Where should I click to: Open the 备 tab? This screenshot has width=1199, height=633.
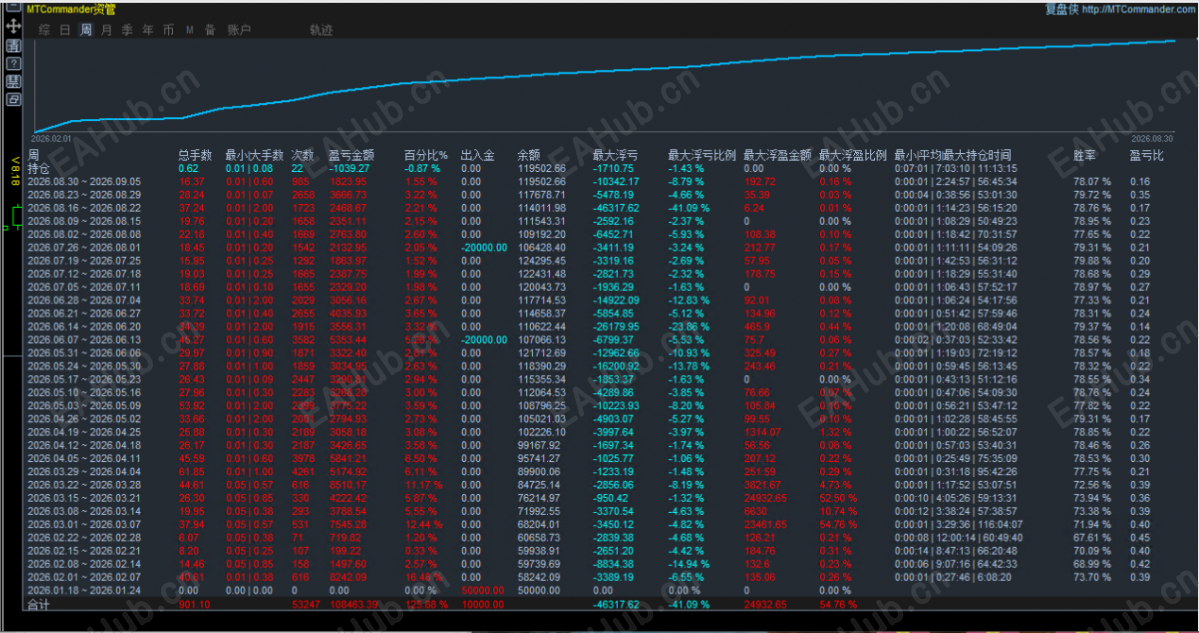[x=210, y=30]
